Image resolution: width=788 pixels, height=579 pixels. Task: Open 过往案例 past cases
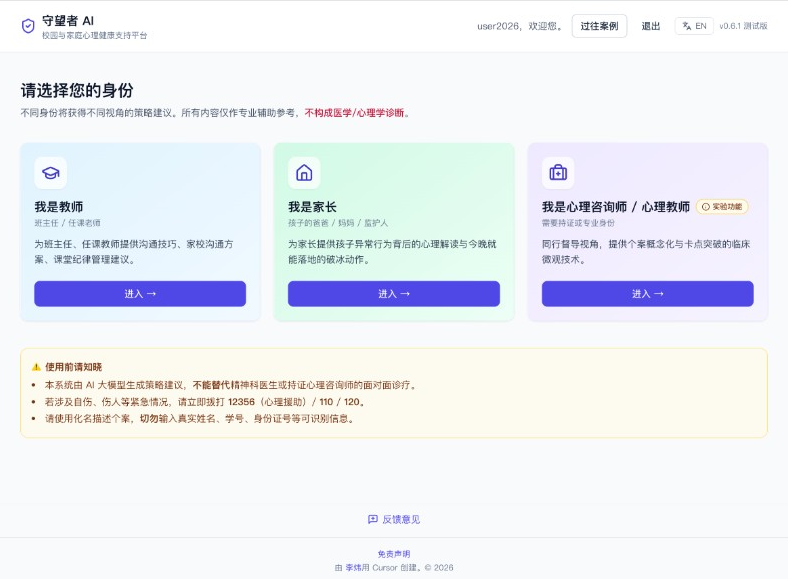click(x=599, y=26)
